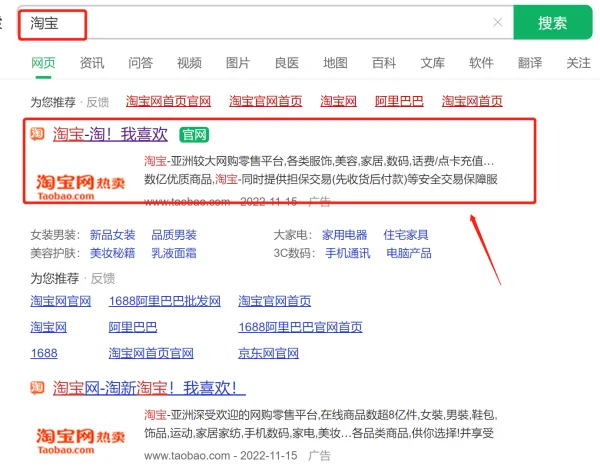The image size is (600, 466).
Task: Open red suggestion 淘宝网首页官网
Action: [x=168, y=101]
